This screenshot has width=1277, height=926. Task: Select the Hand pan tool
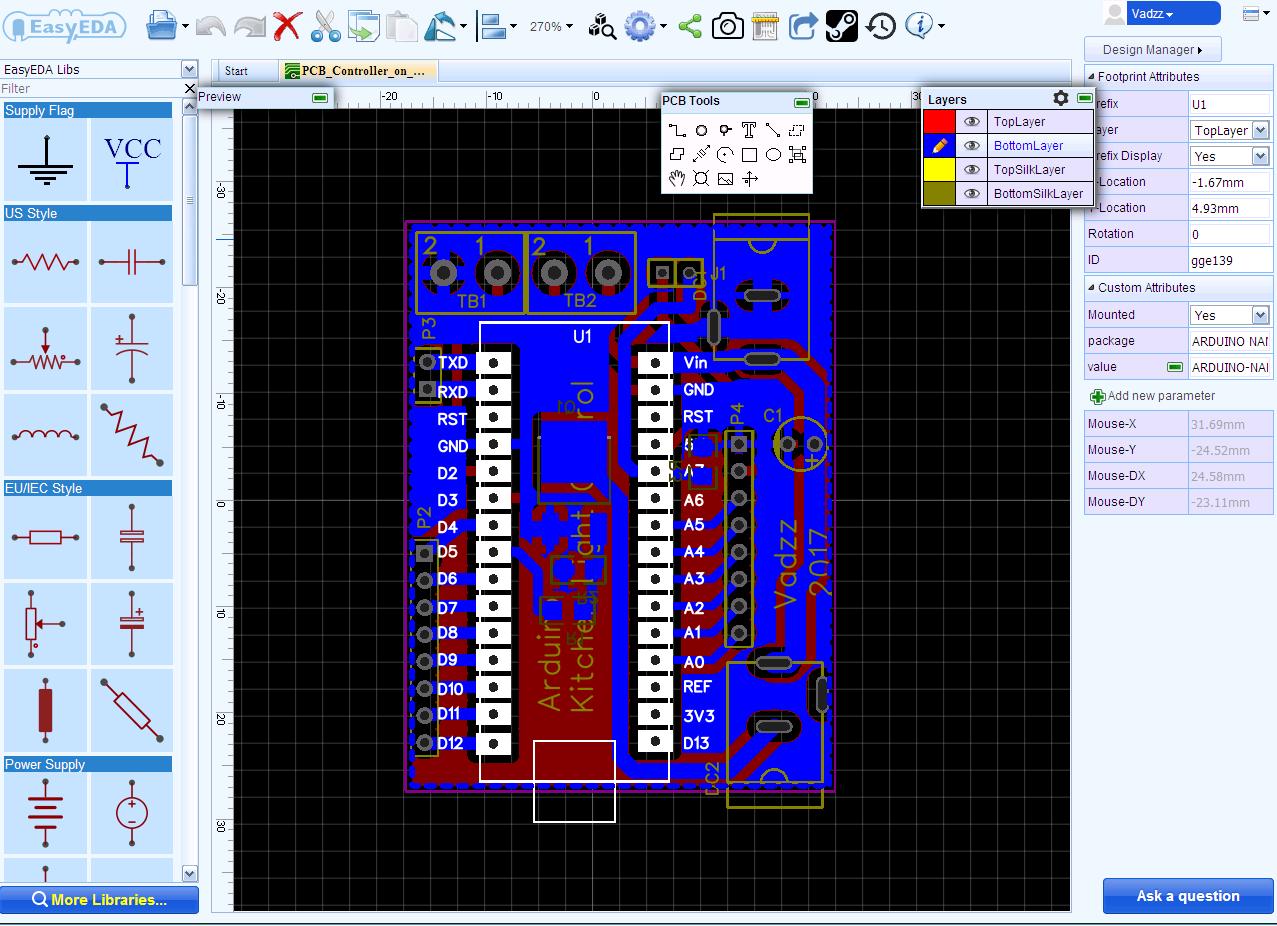pyautogui.click(x=677, y=178)
